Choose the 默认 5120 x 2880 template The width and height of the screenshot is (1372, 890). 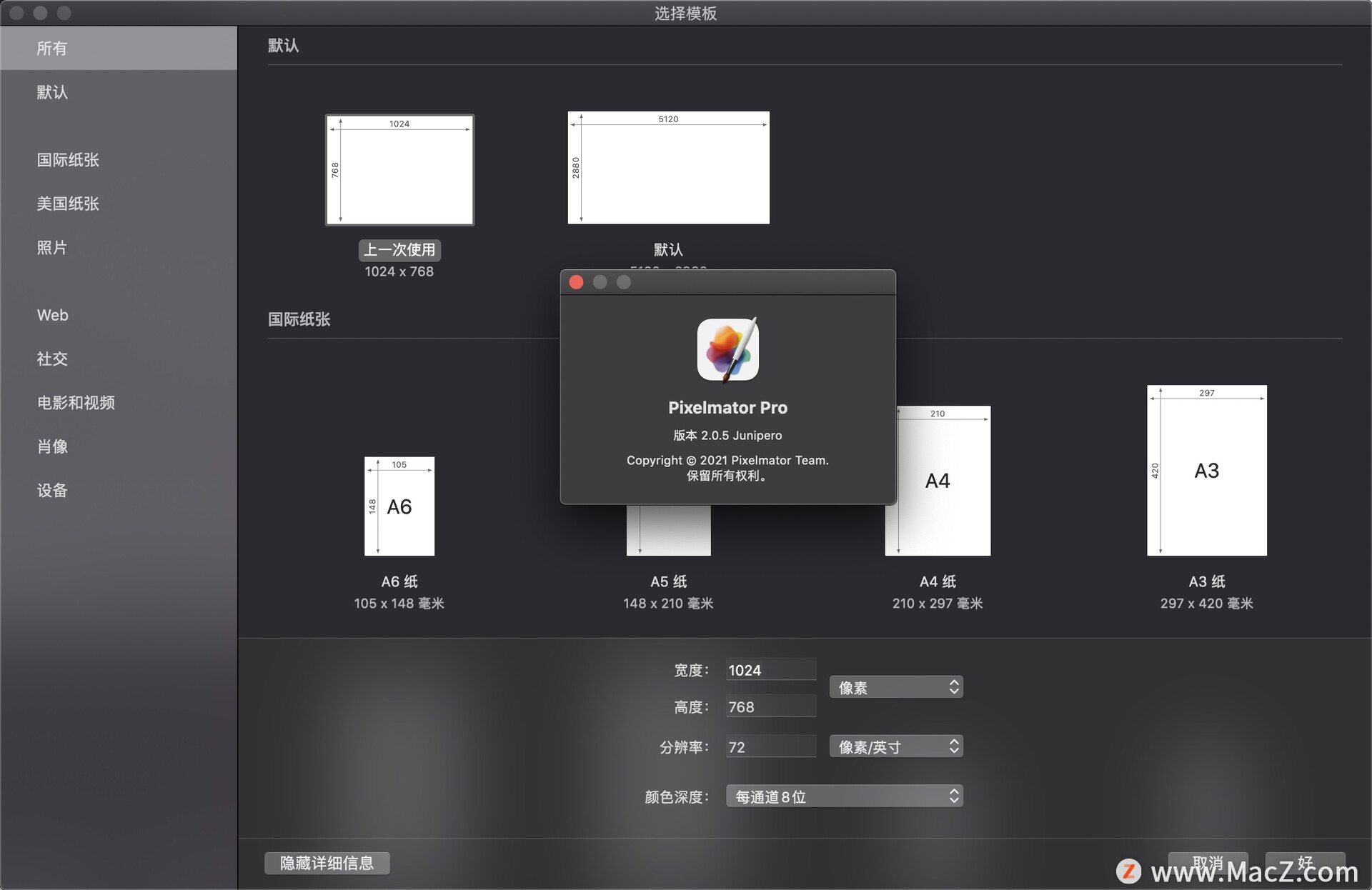[668, 167]
